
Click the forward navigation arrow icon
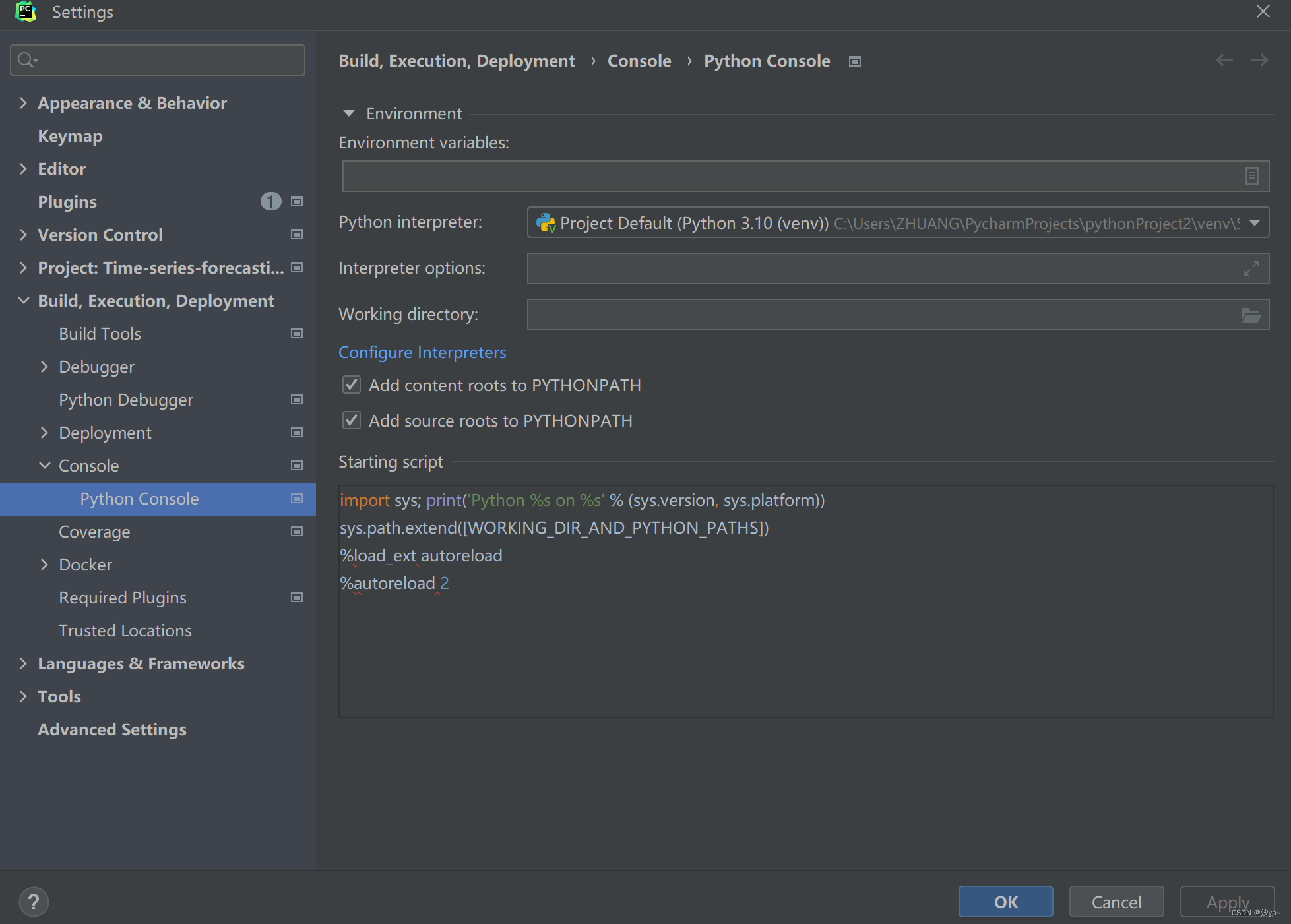[x=1259, y=60]
